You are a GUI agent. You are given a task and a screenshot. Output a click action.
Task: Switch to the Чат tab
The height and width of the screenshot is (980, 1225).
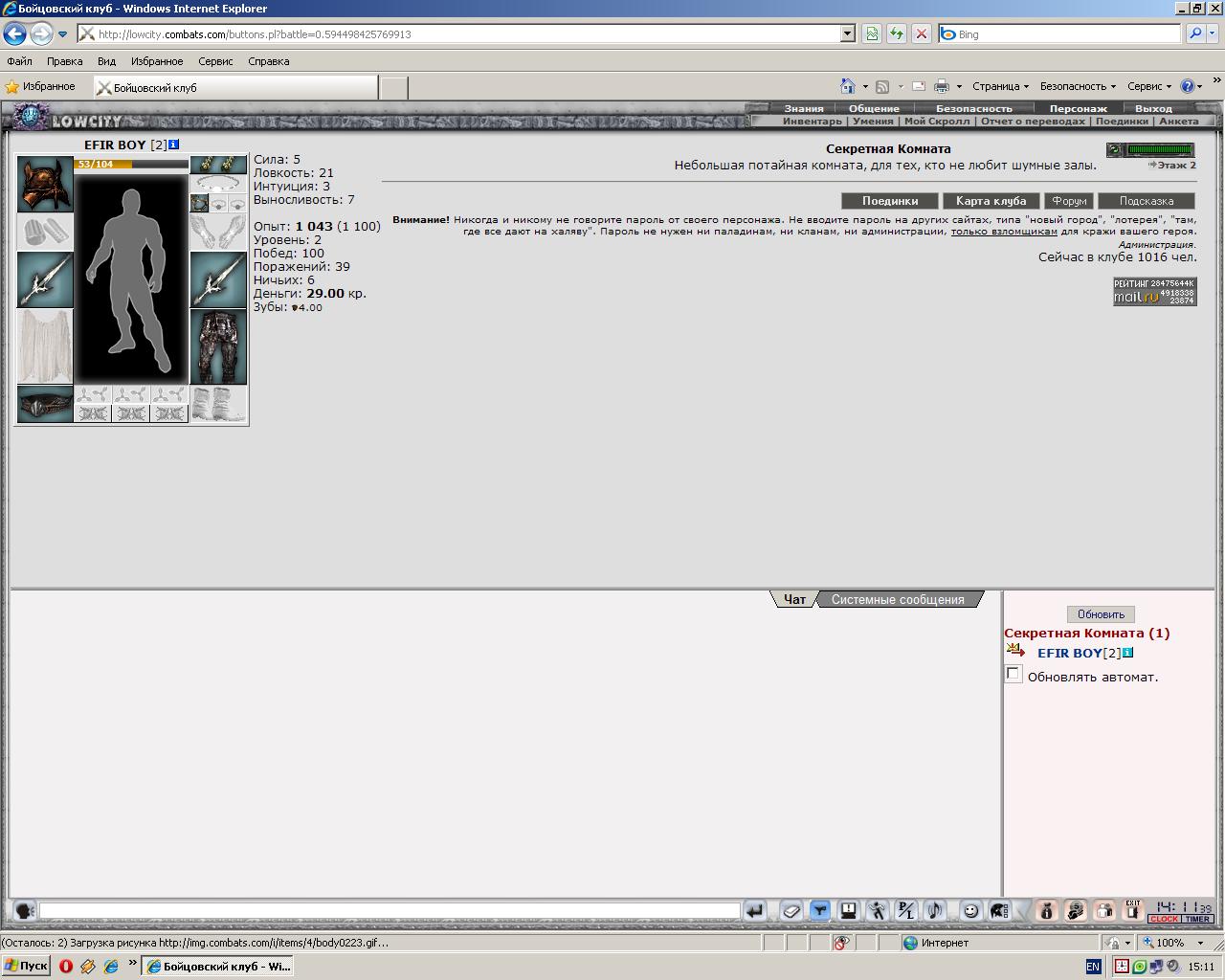[x=794, y=599]
